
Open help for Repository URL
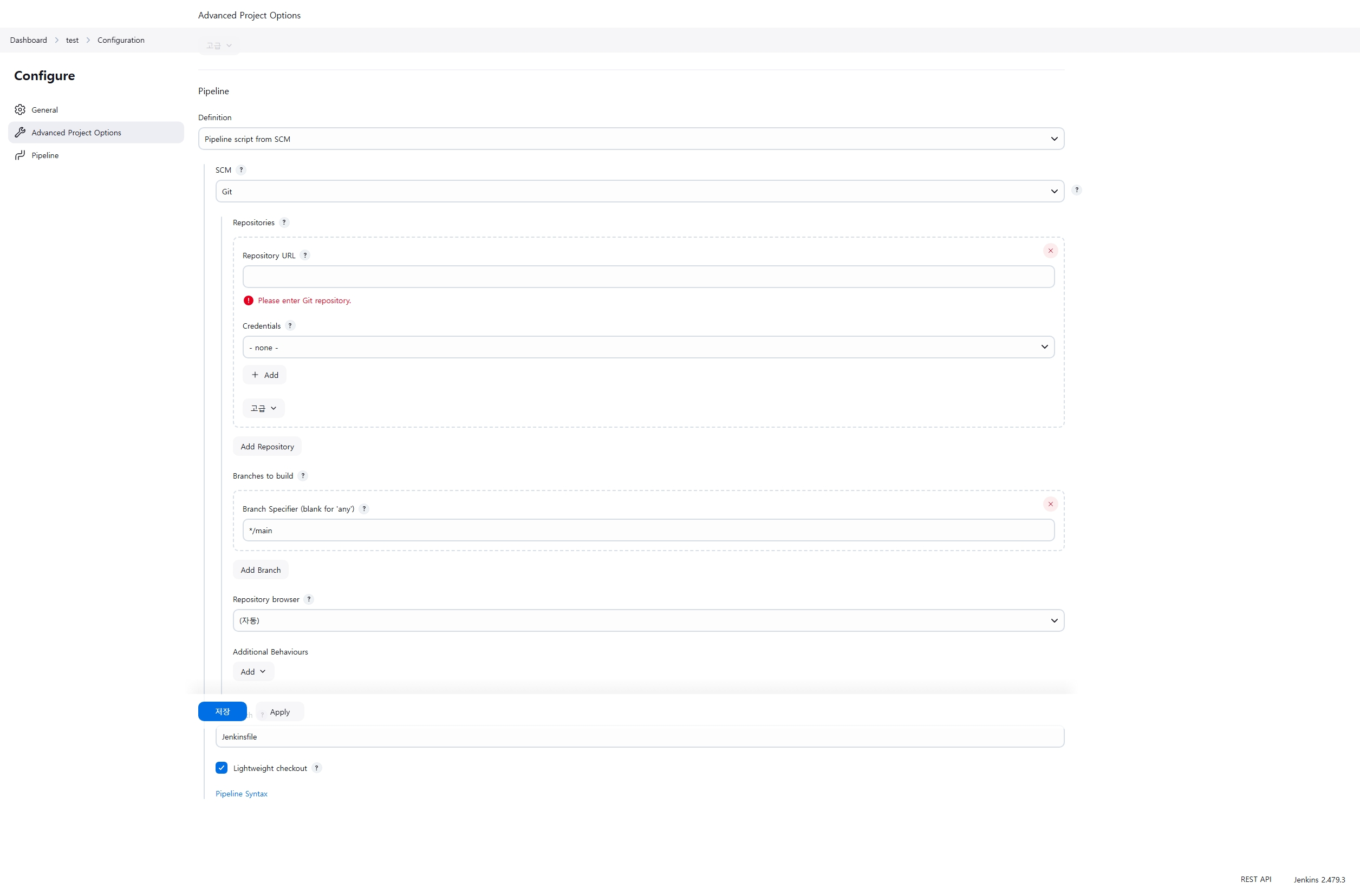click(305, 256)
